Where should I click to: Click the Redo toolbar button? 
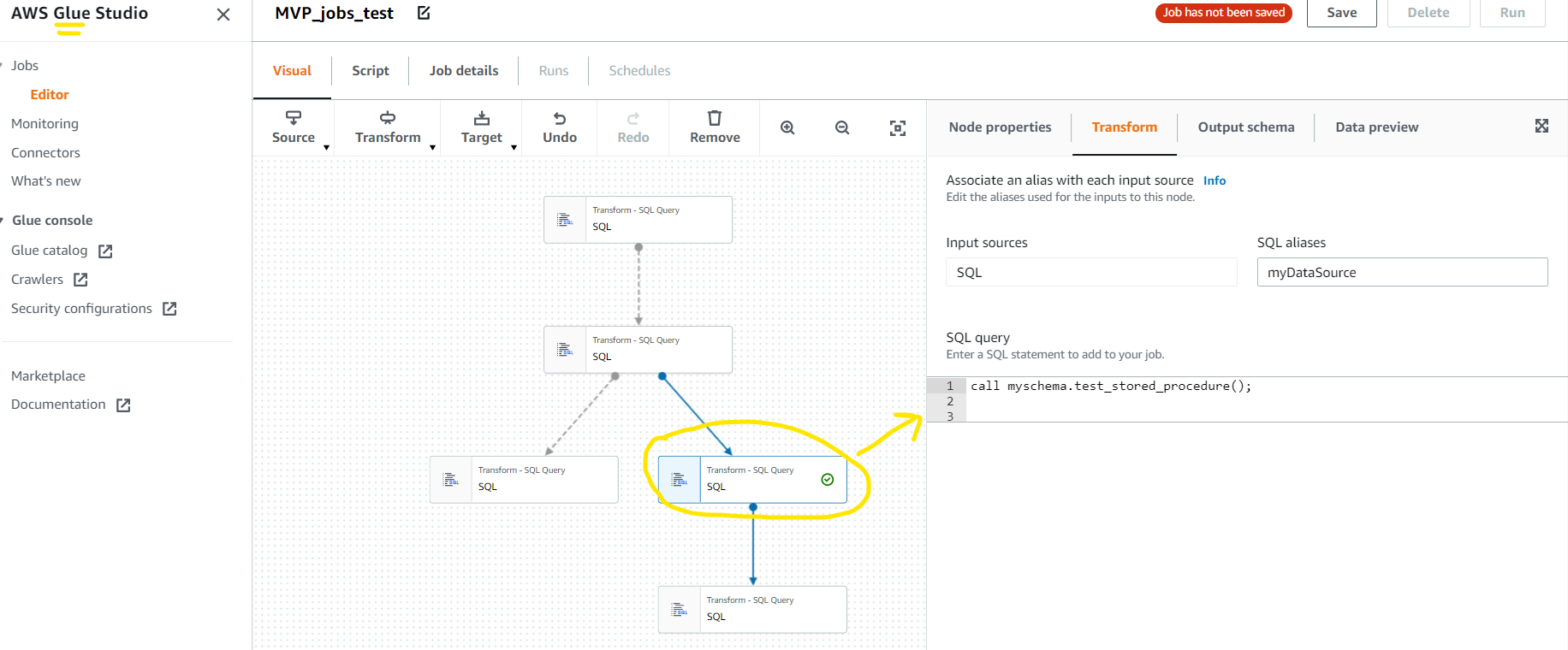point(633,127)
